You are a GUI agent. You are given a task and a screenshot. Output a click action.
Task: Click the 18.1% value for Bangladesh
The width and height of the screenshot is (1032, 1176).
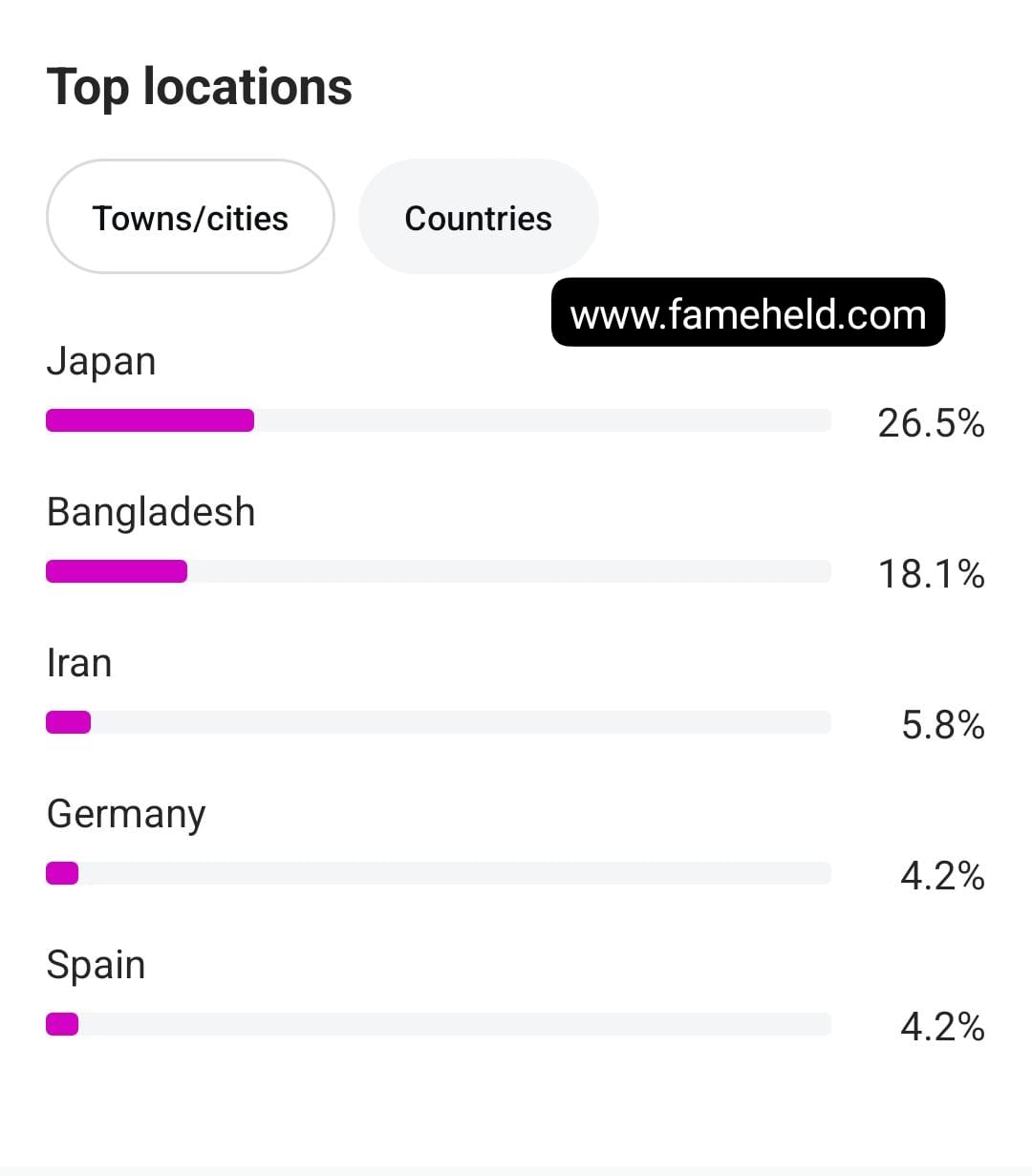pyautogui.click(x=931, y=573)
